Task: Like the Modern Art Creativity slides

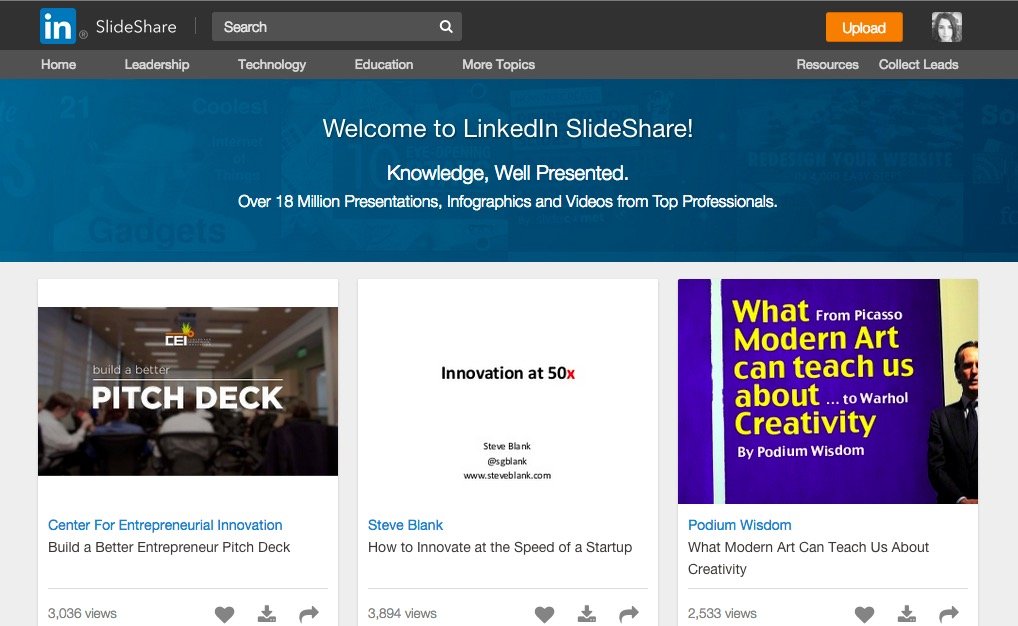Action: coord(864,614)
